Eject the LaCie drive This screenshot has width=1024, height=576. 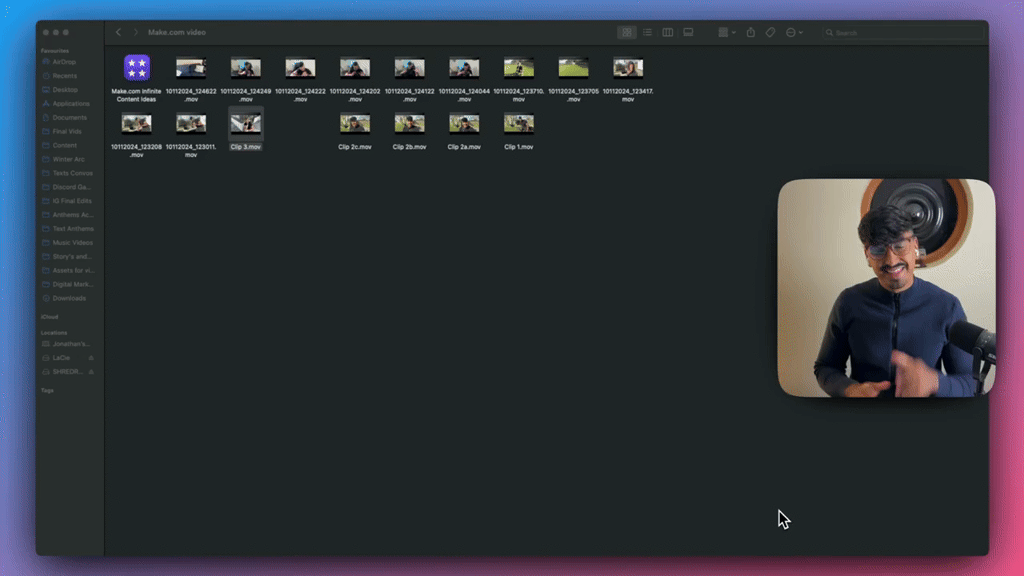click(93, 357)
